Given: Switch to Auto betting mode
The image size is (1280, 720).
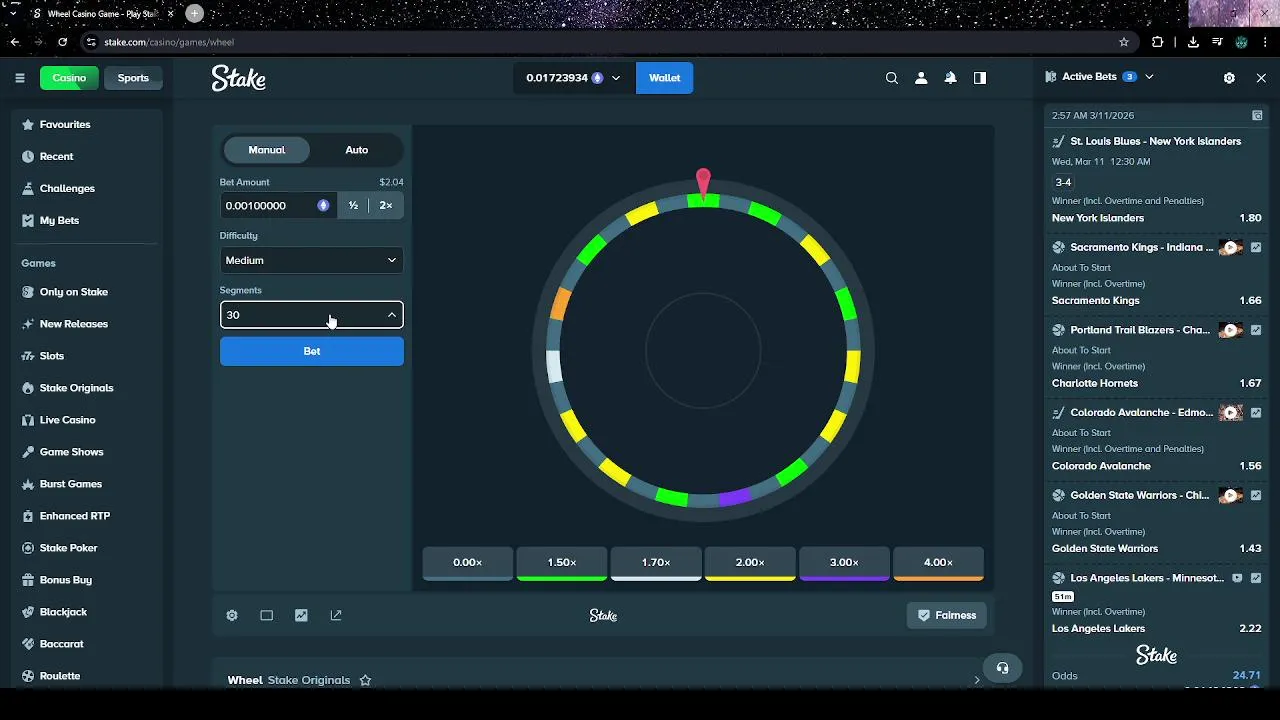Looking at the screenshot, I should tap(356, 150).
